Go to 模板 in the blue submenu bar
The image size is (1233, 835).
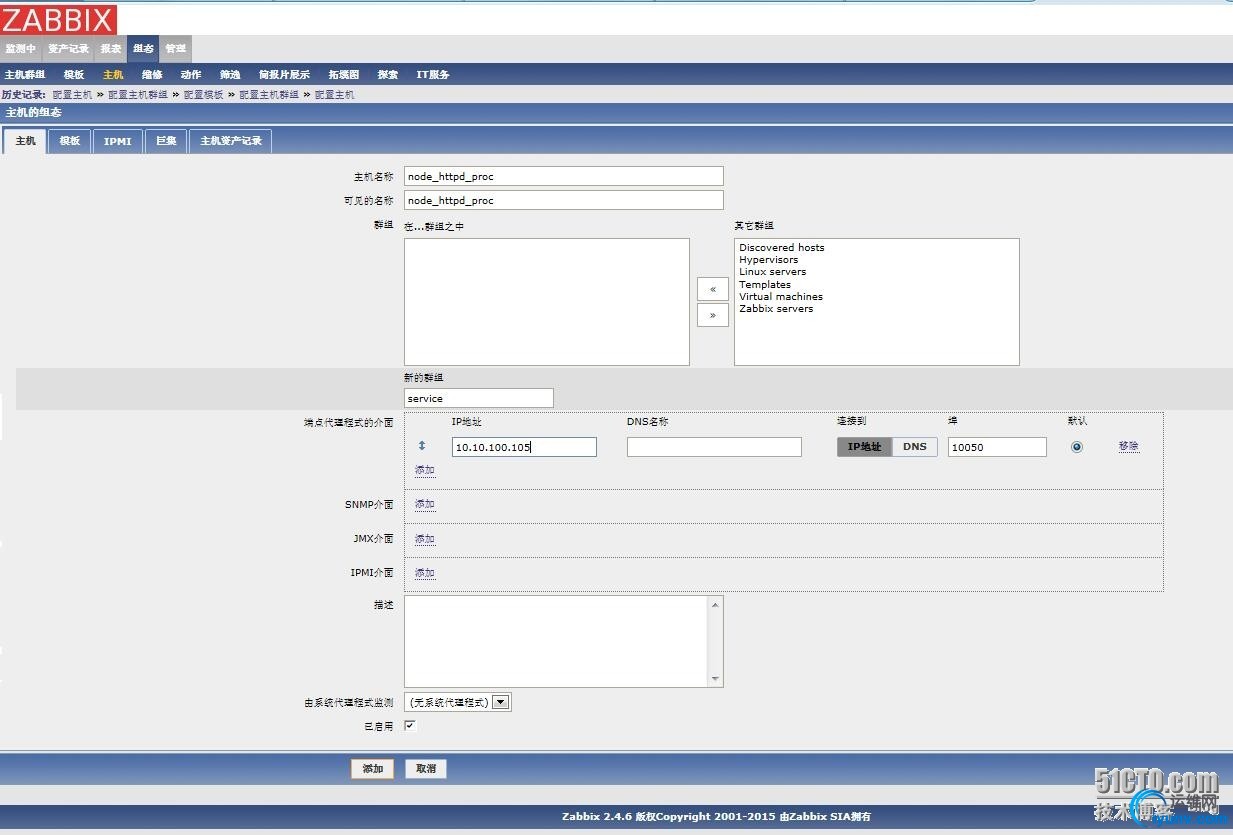coord(74,75)
